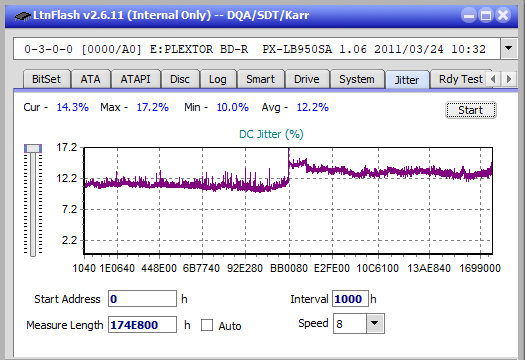
Task: Select the System tab
Action: click(357, 79)
